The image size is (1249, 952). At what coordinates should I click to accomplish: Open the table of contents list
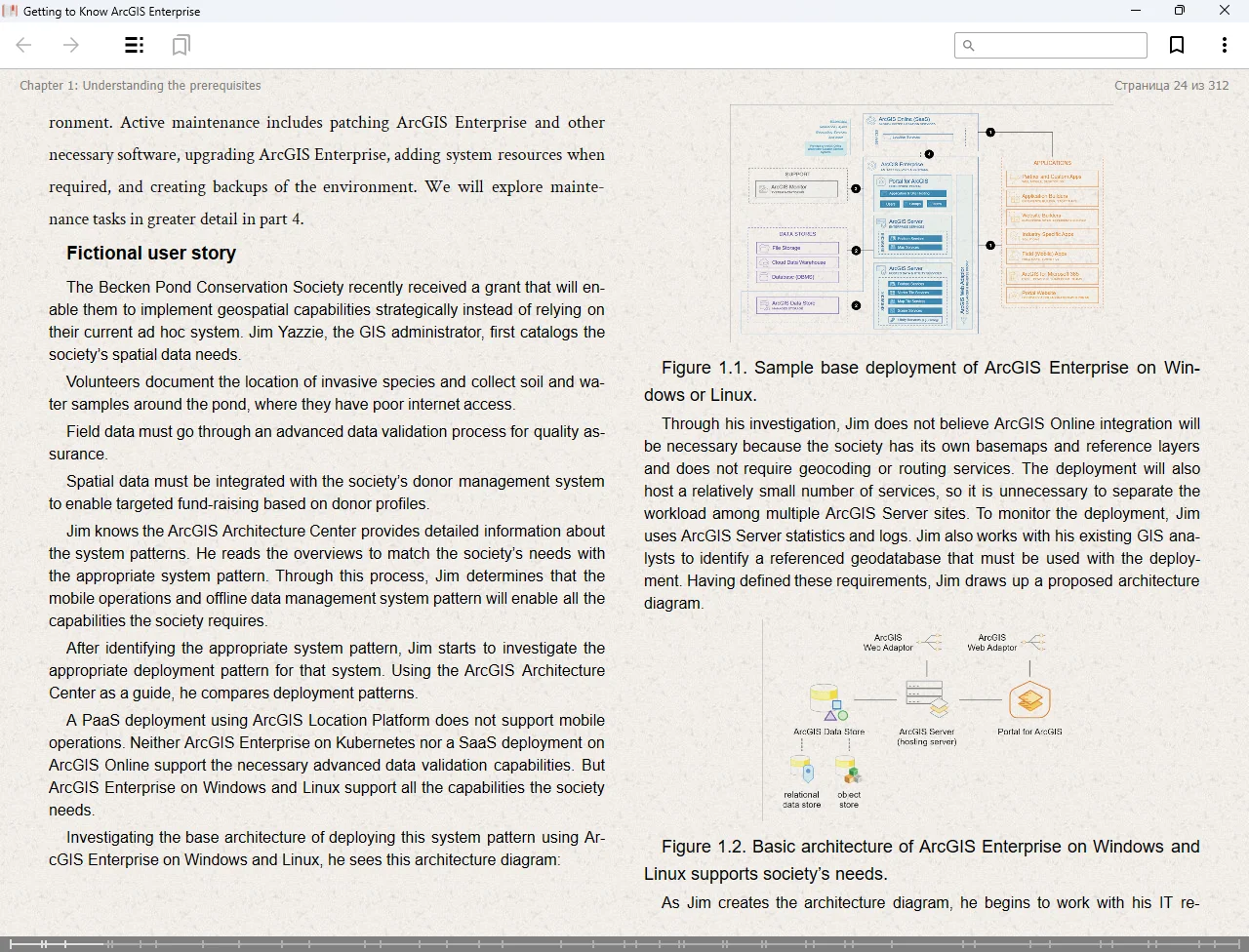tap(135, 45)
